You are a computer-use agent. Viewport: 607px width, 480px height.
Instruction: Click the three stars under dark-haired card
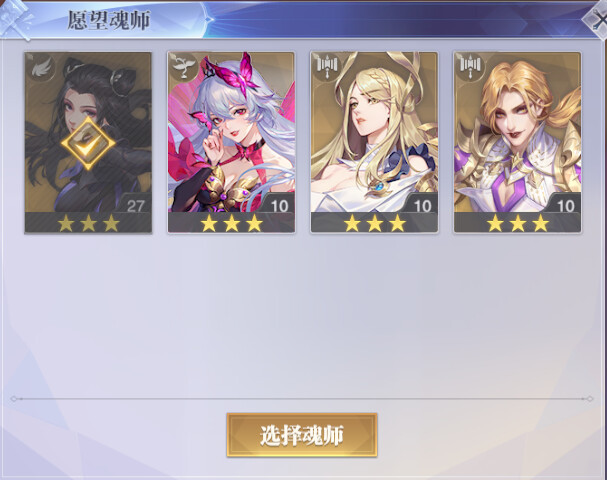click(x=88, y=223)
